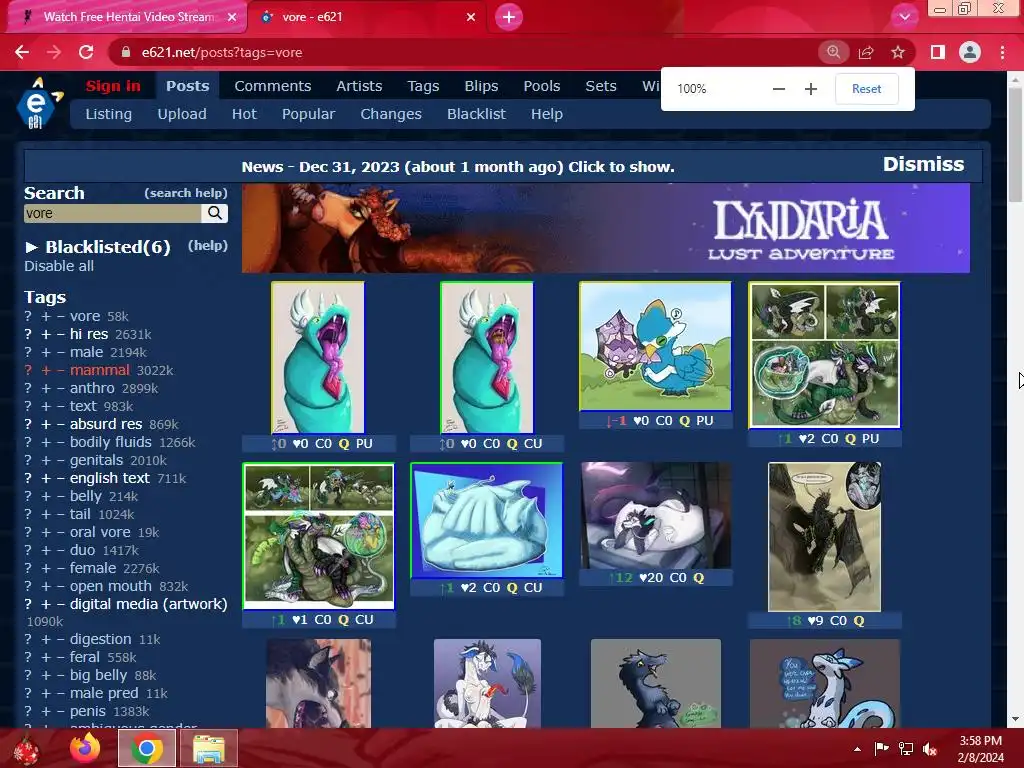This screenshot has width=1024, height=768.
Task: Open the network tray icon
Action: 906,748
